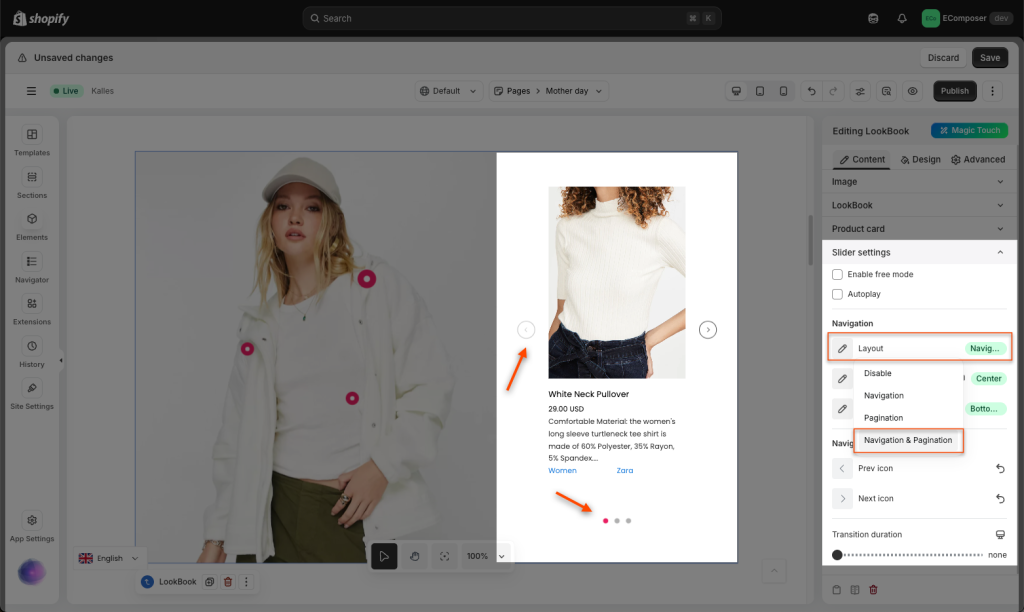
Task: Reset the Prev icon setting
Action: pyautogui.click(x=1000, y=468)
